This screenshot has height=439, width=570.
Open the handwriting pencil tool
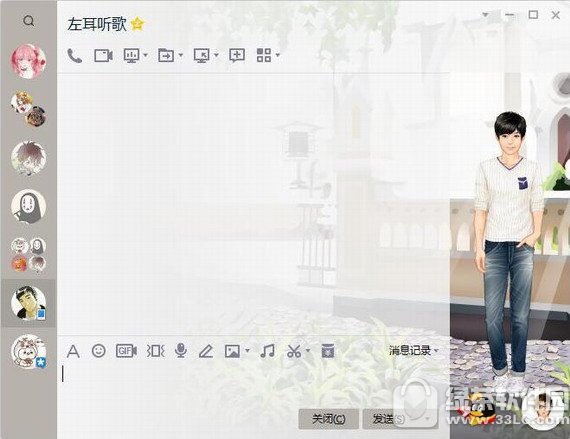point(206,351)
